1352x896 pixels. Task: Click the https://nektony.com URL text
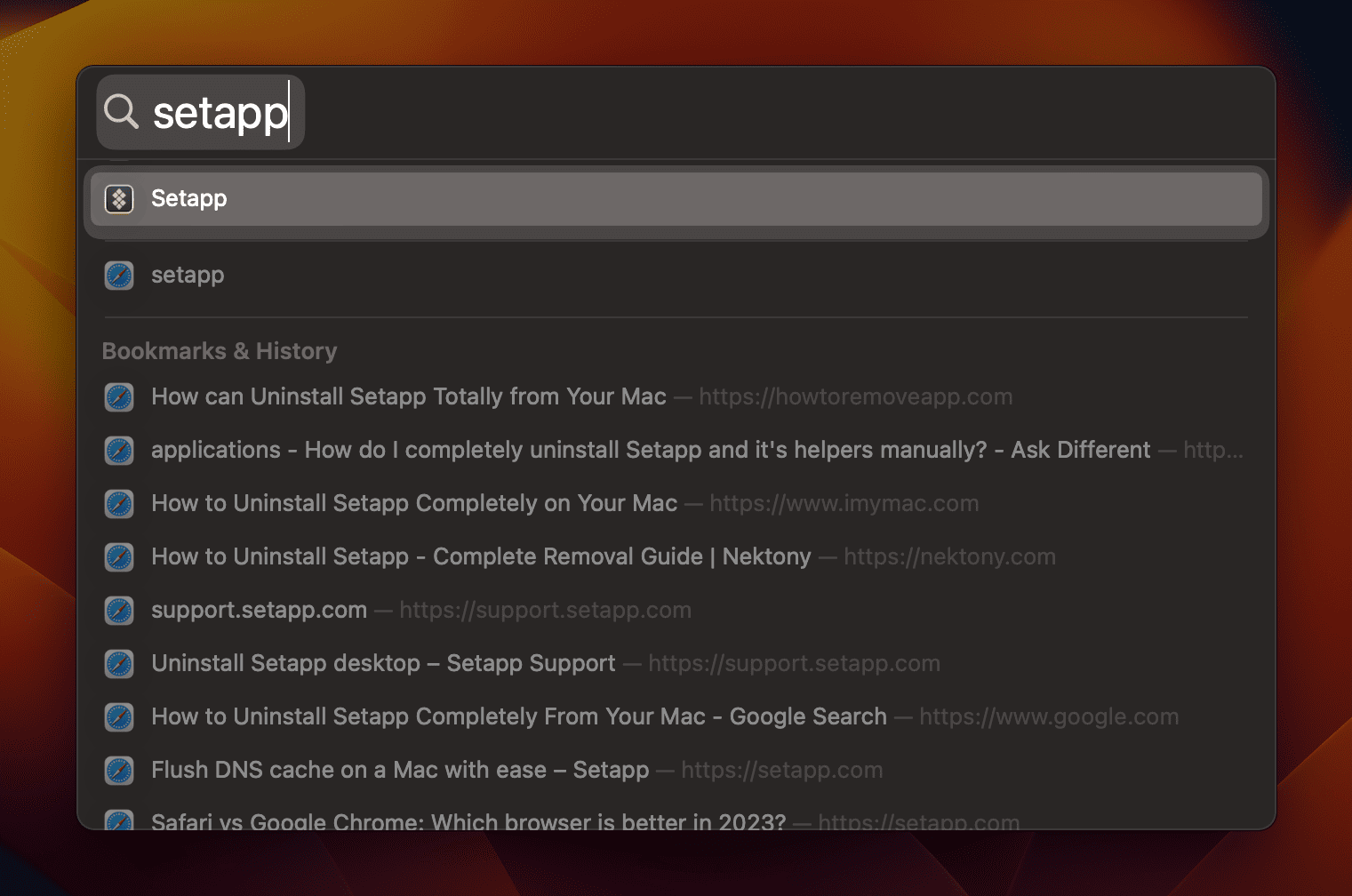click(x=949, y=557)
